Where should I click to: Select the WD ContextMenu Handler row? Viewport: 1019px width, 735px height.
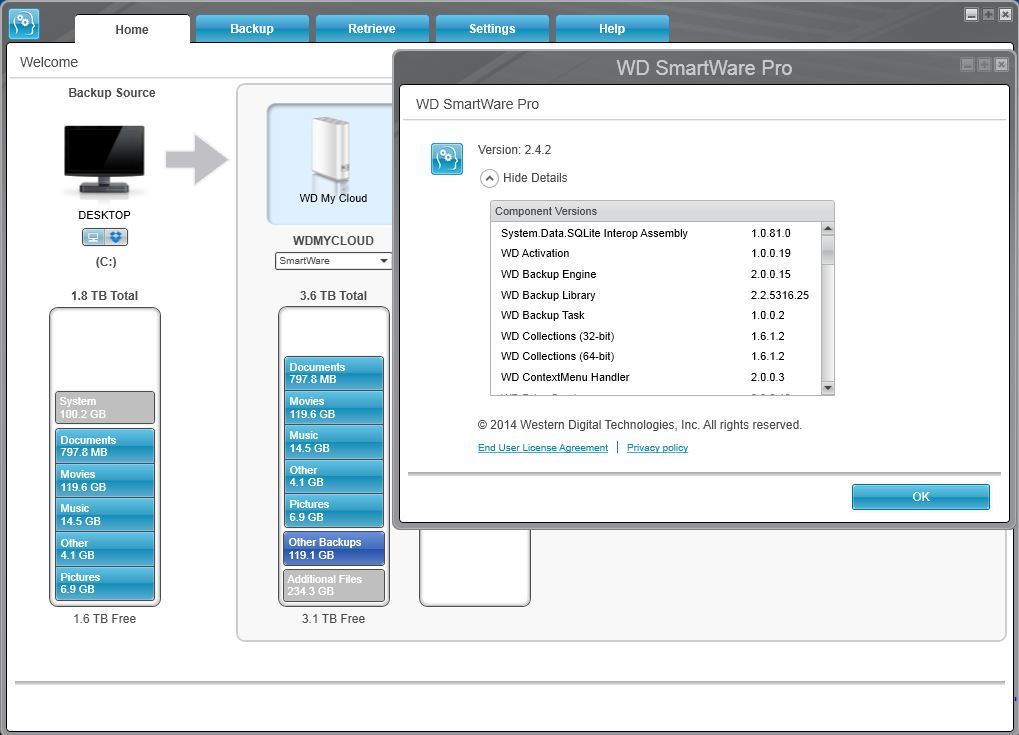[656, 377]
